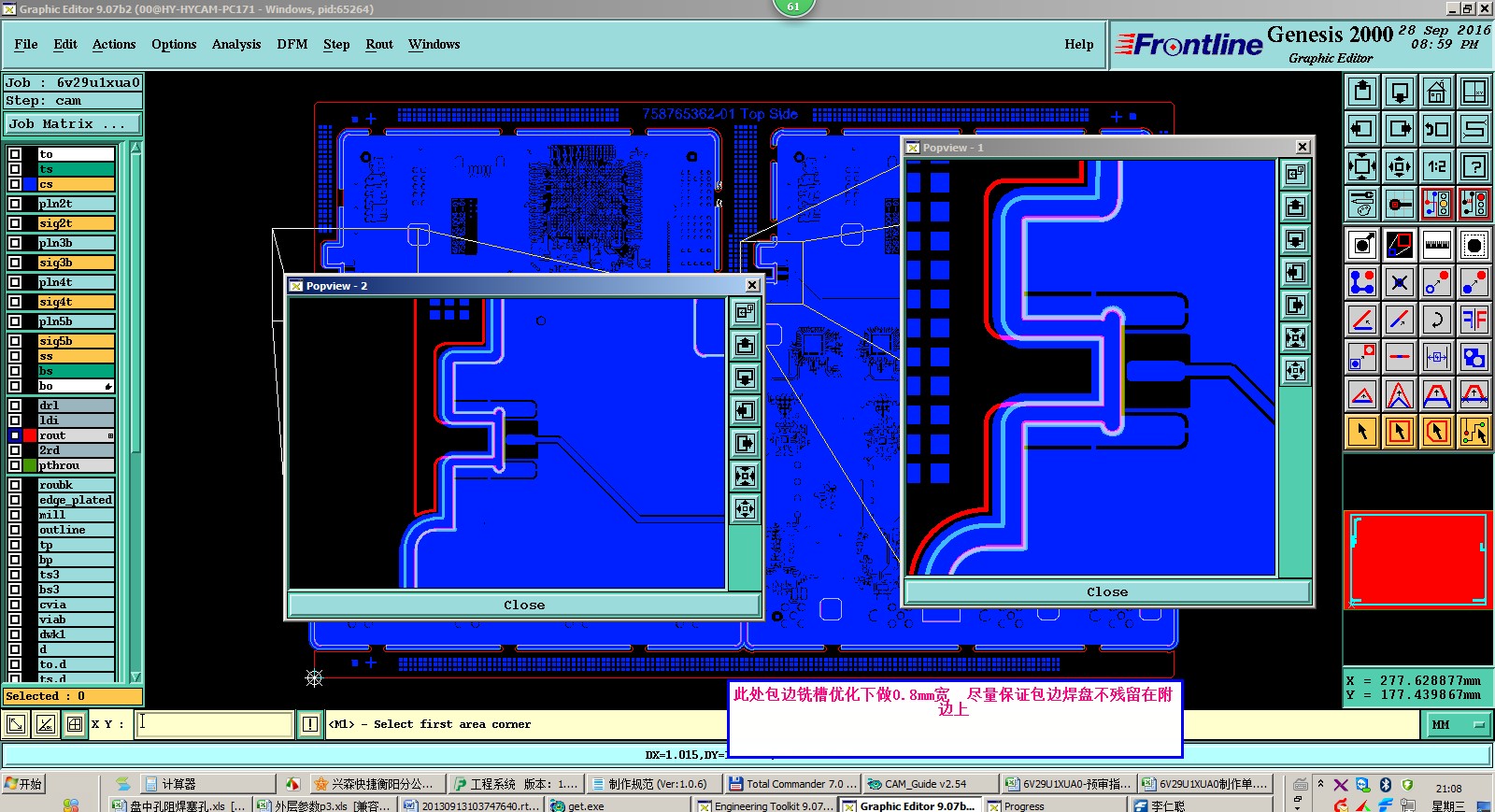Screen dimensions: 1495x812
Task: Click the pan up view icon
Action: (x=1362, y=92)
